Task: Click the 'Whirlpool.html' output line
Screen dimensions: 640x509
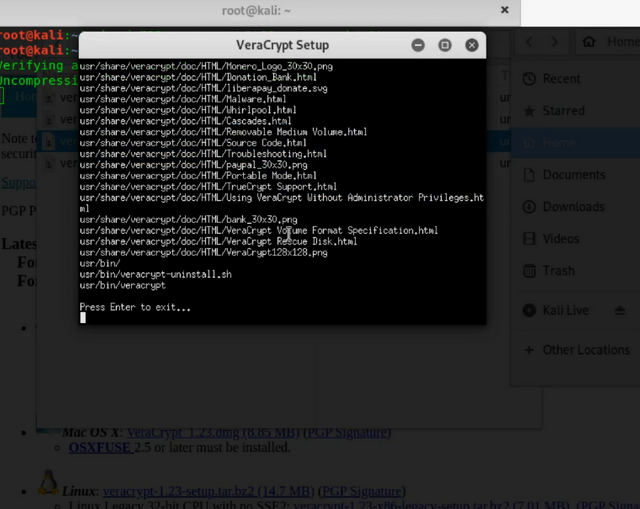Action: point(188,110)
